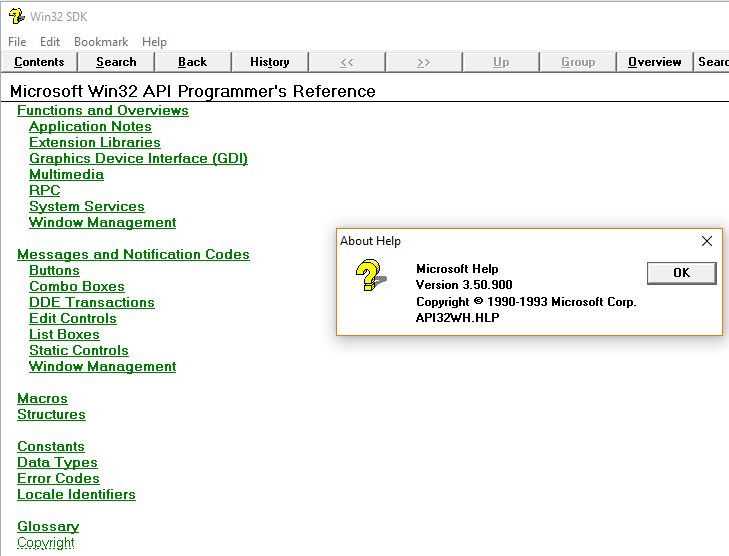Open the Locale Identifiers link

click(x=76, y=494)
